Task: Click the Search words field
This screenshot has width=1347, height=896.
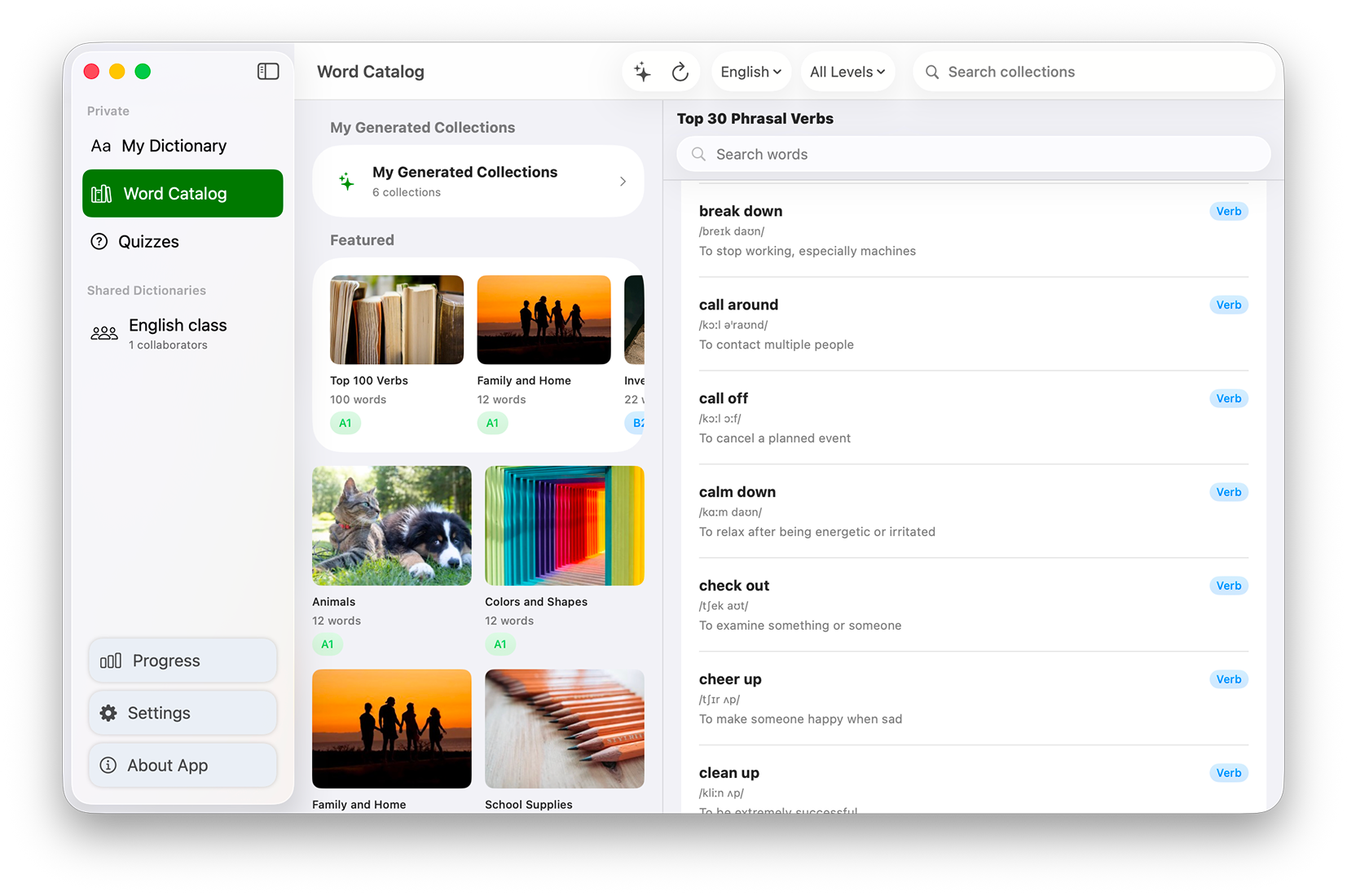Action: [x=973, y=154]
